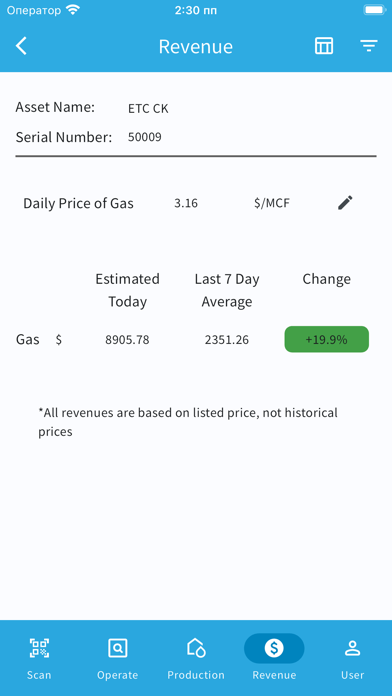Tap the ETC CK asset name
Screen dimensions: 392x696
(148, 109)
